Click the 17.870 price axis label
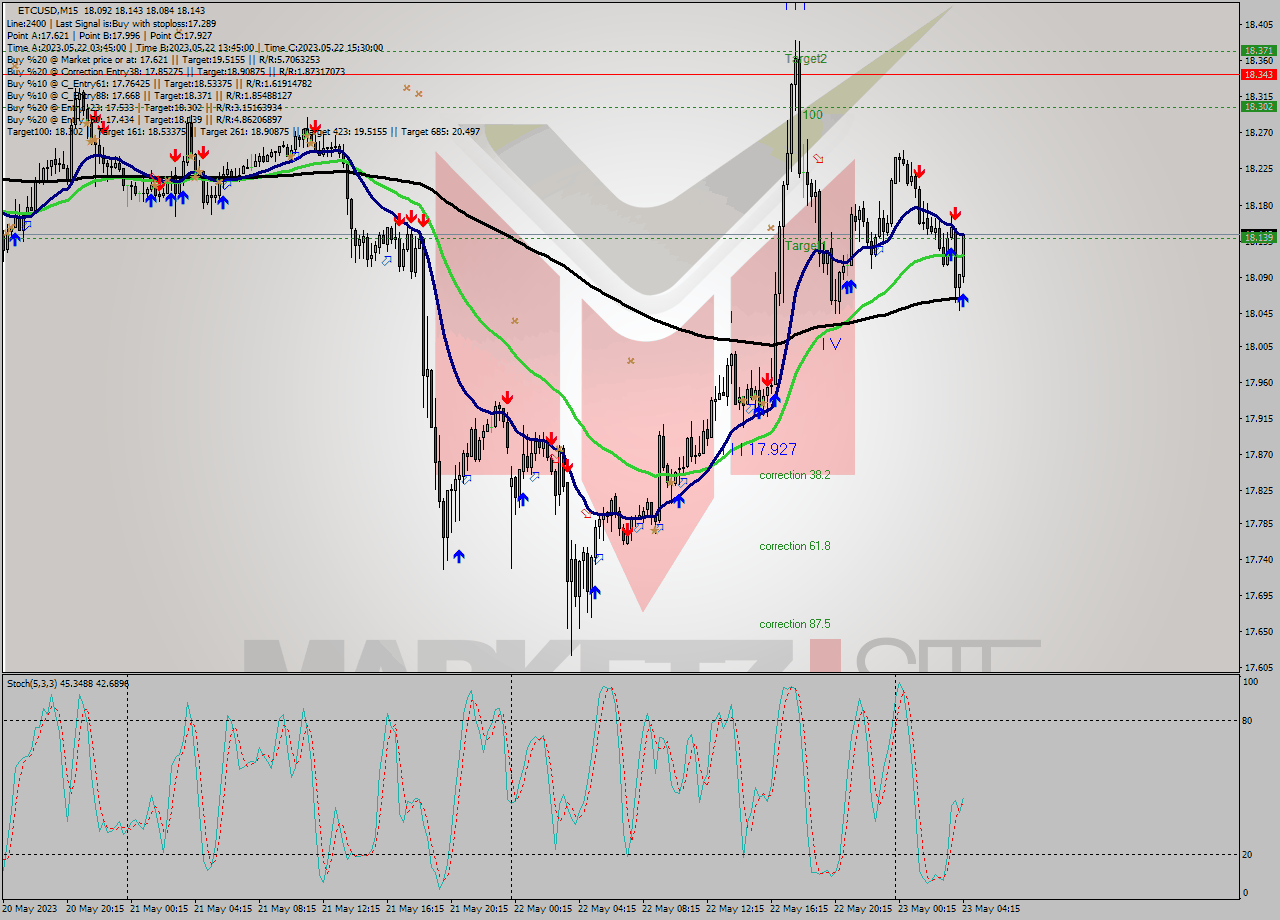This screenshot has height=920, width=1280. click(x=1257, y=454)
